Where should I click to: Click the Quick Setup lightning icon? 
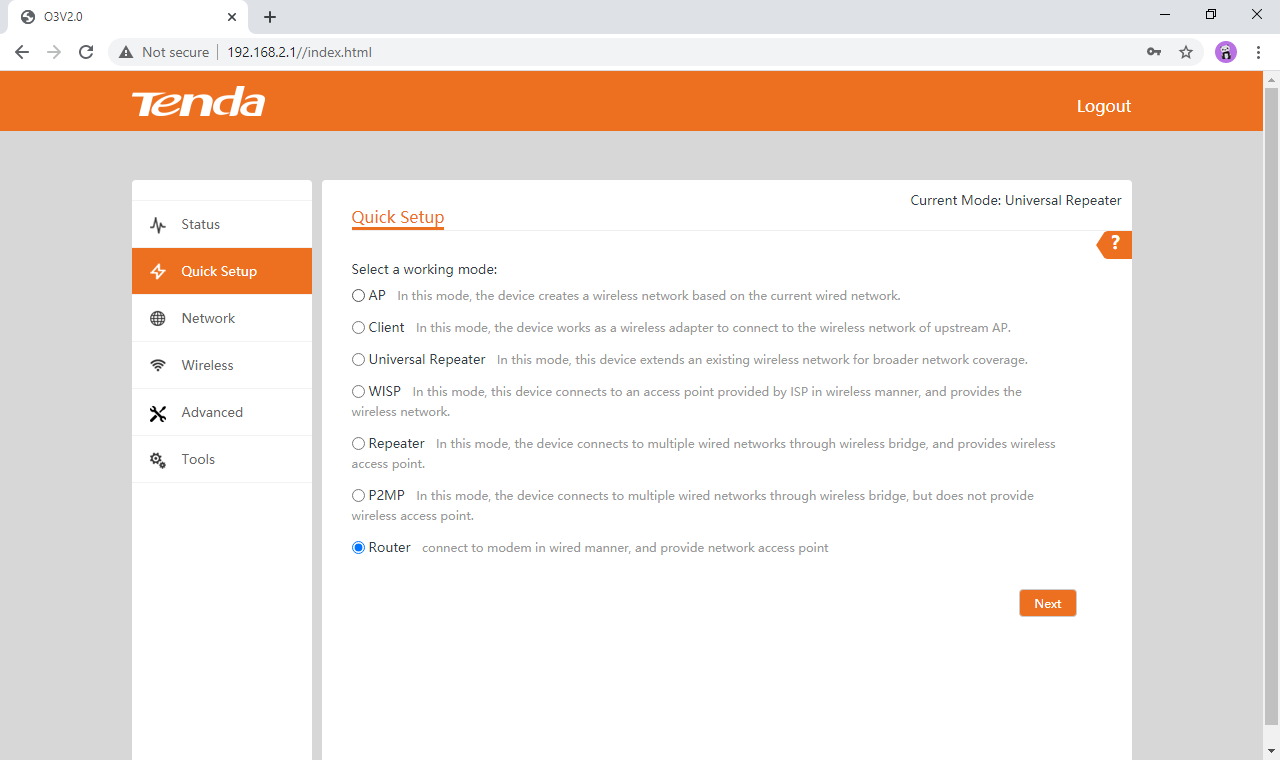[x=158, y=272]
